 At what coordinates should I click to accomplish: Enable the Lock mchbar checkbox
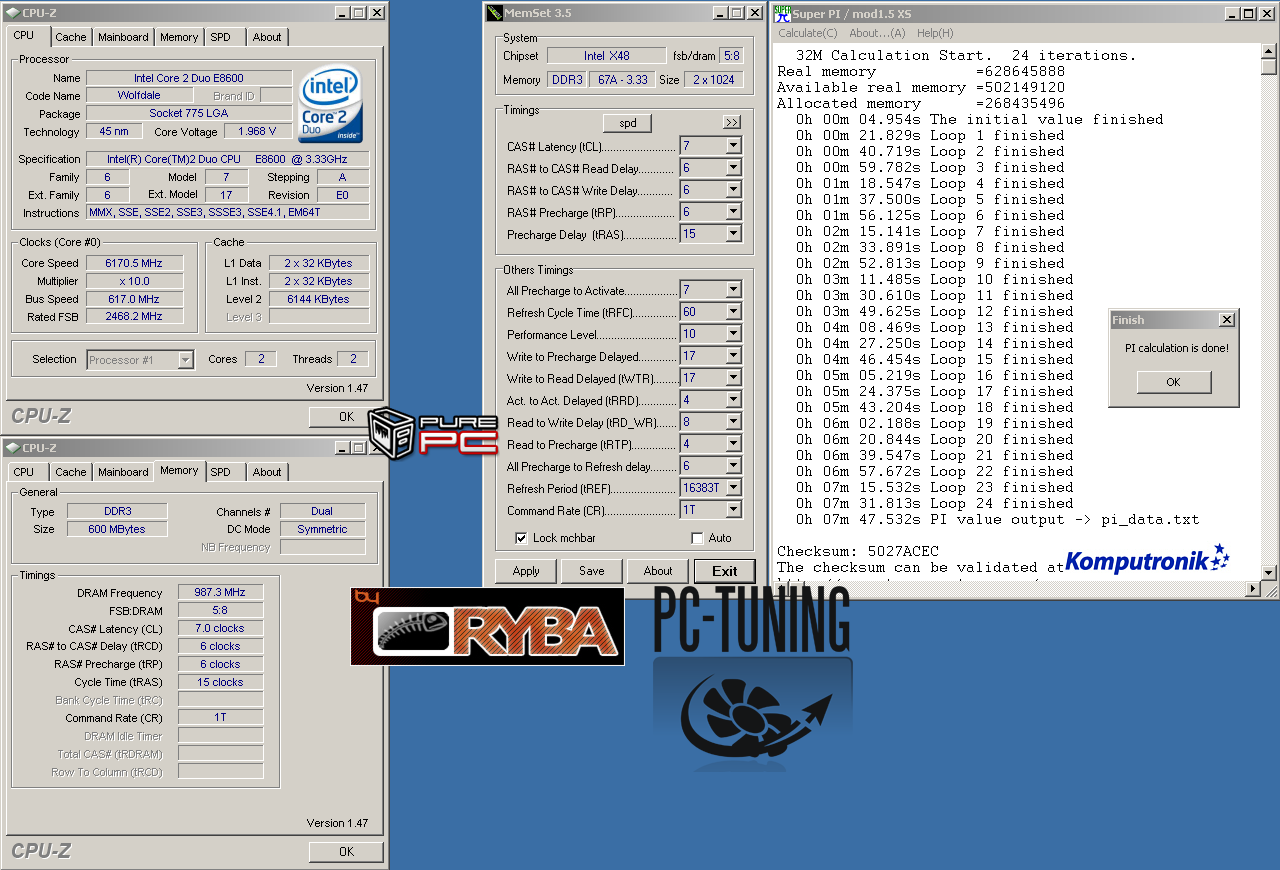521,538
